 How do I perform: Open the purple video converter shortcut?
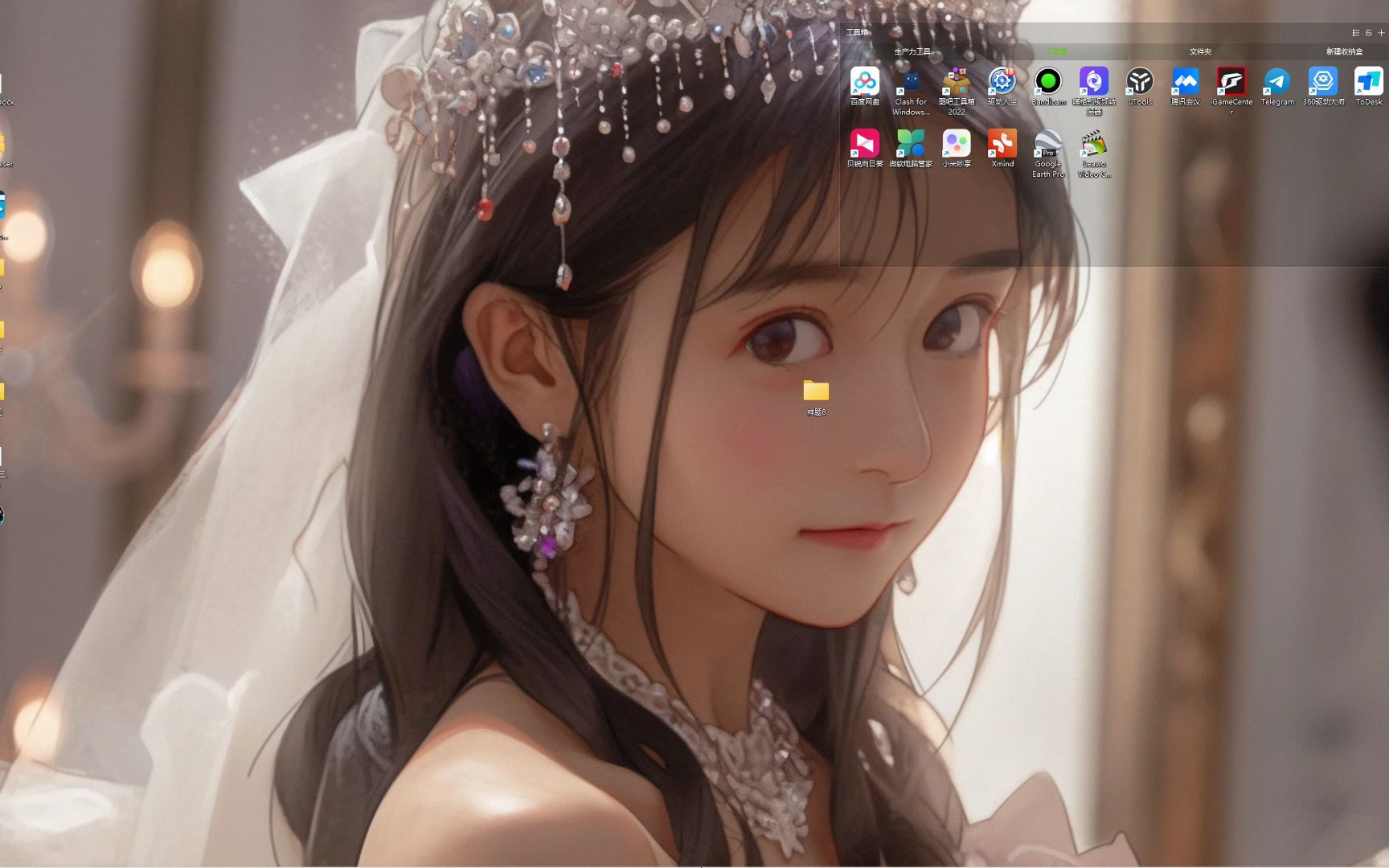(x=1094, y=92)
